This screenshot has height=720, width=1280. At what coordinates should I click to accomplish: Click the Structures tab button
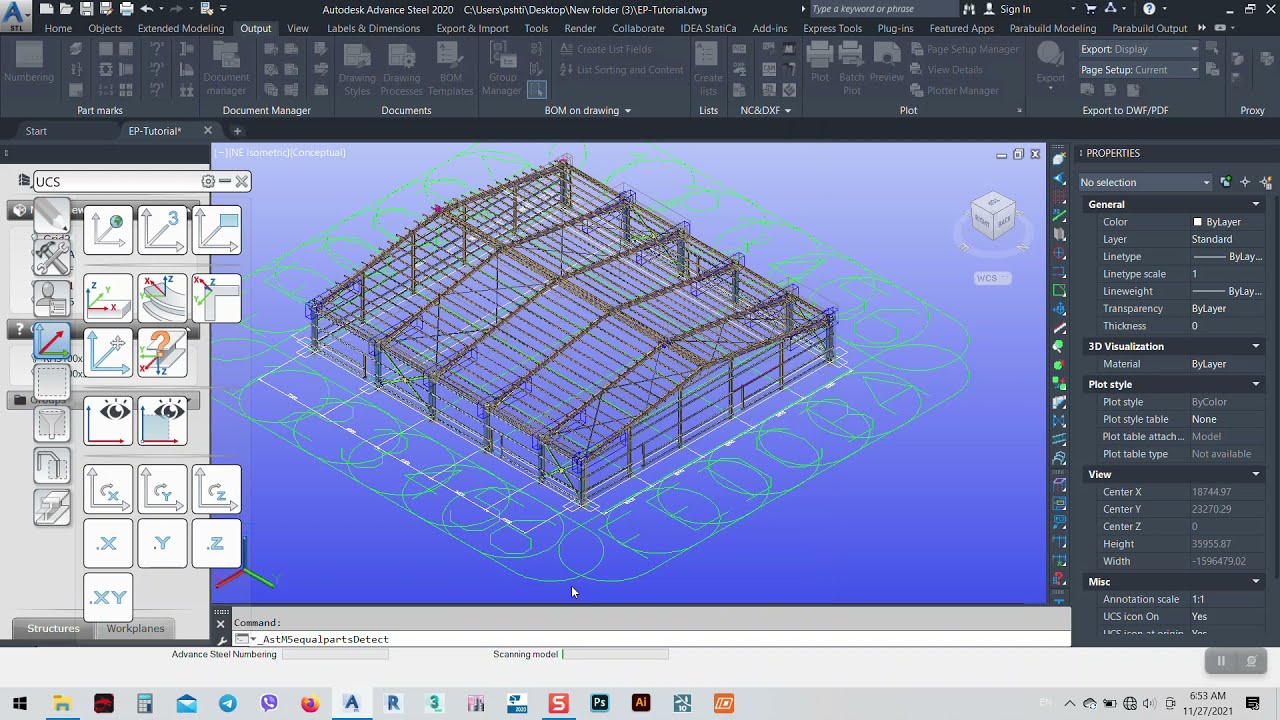pos(53,628)
